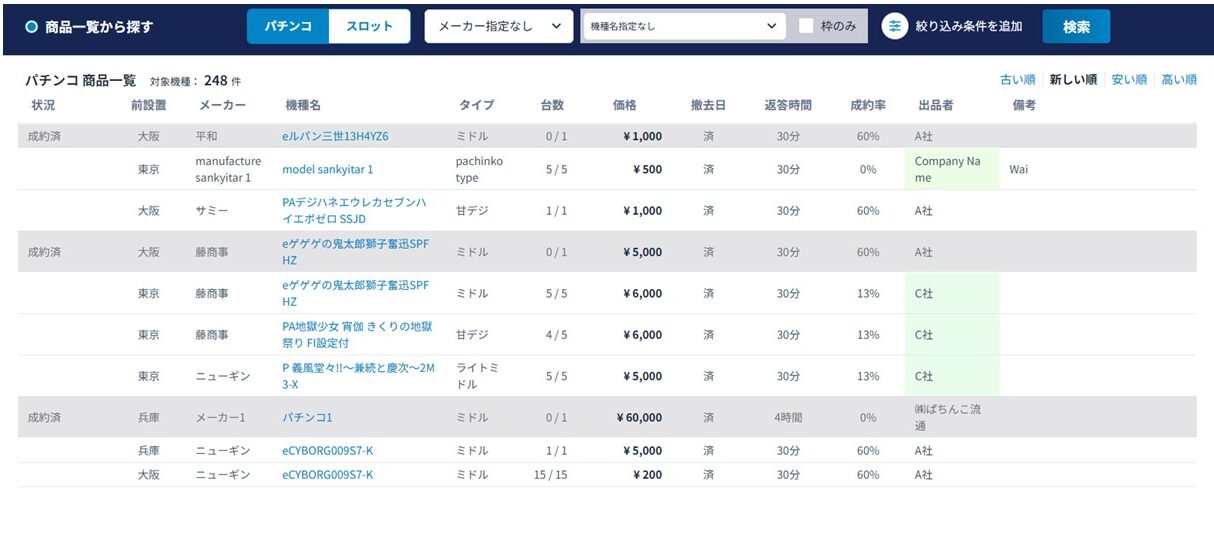
Task: Sort by 安い順
Action: point(1129,80)
